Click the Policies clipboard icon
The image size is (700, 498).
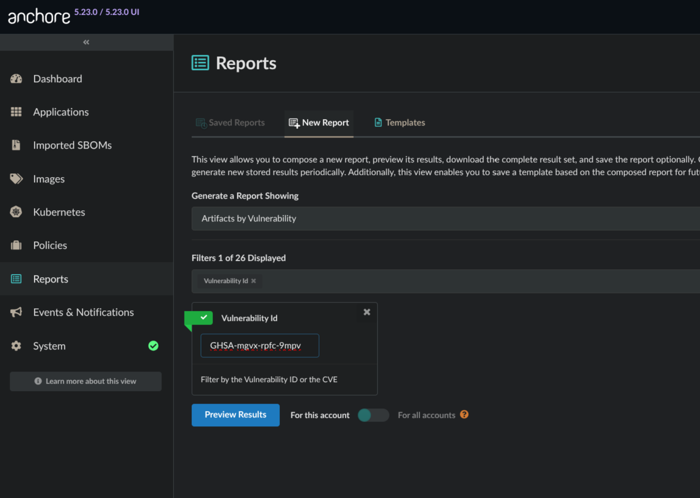(x=16, y=245)
